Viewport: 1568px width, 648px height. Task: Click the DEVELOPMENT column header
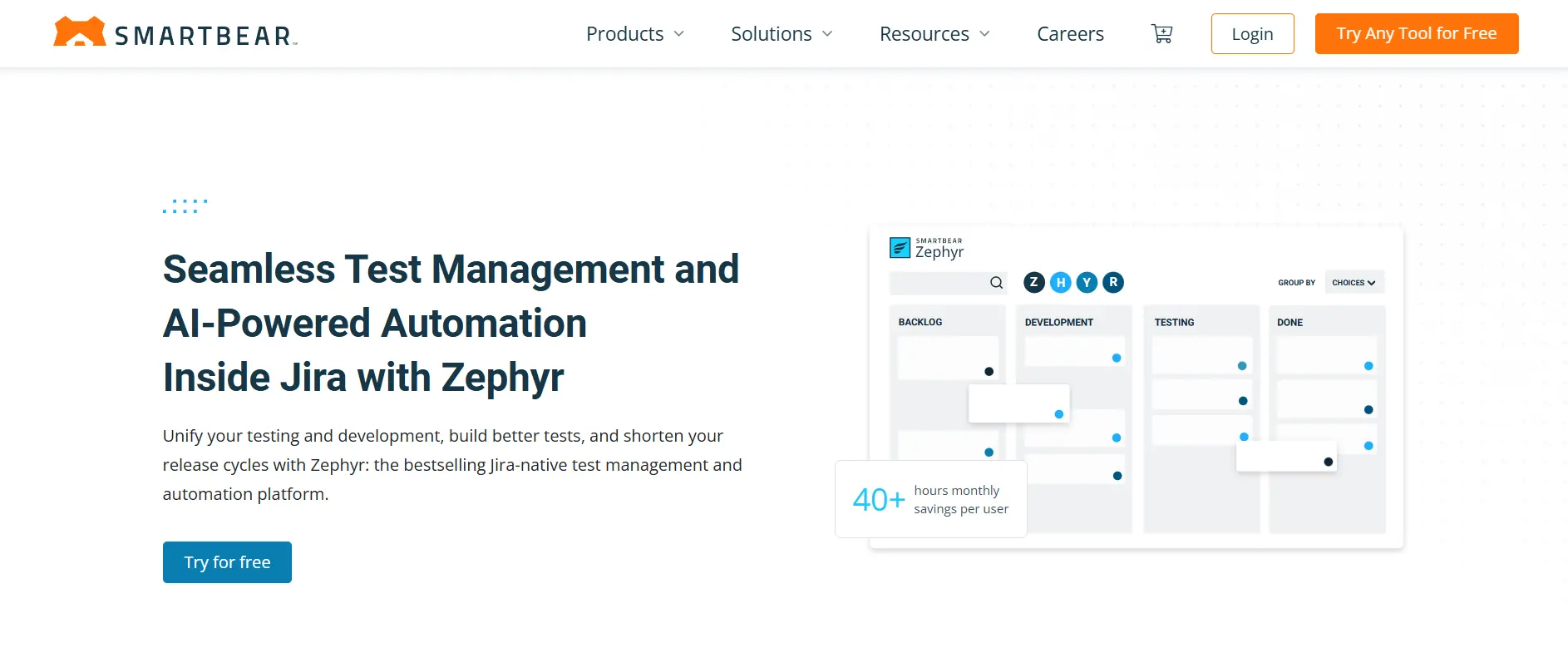click(x=1059, y=323)
